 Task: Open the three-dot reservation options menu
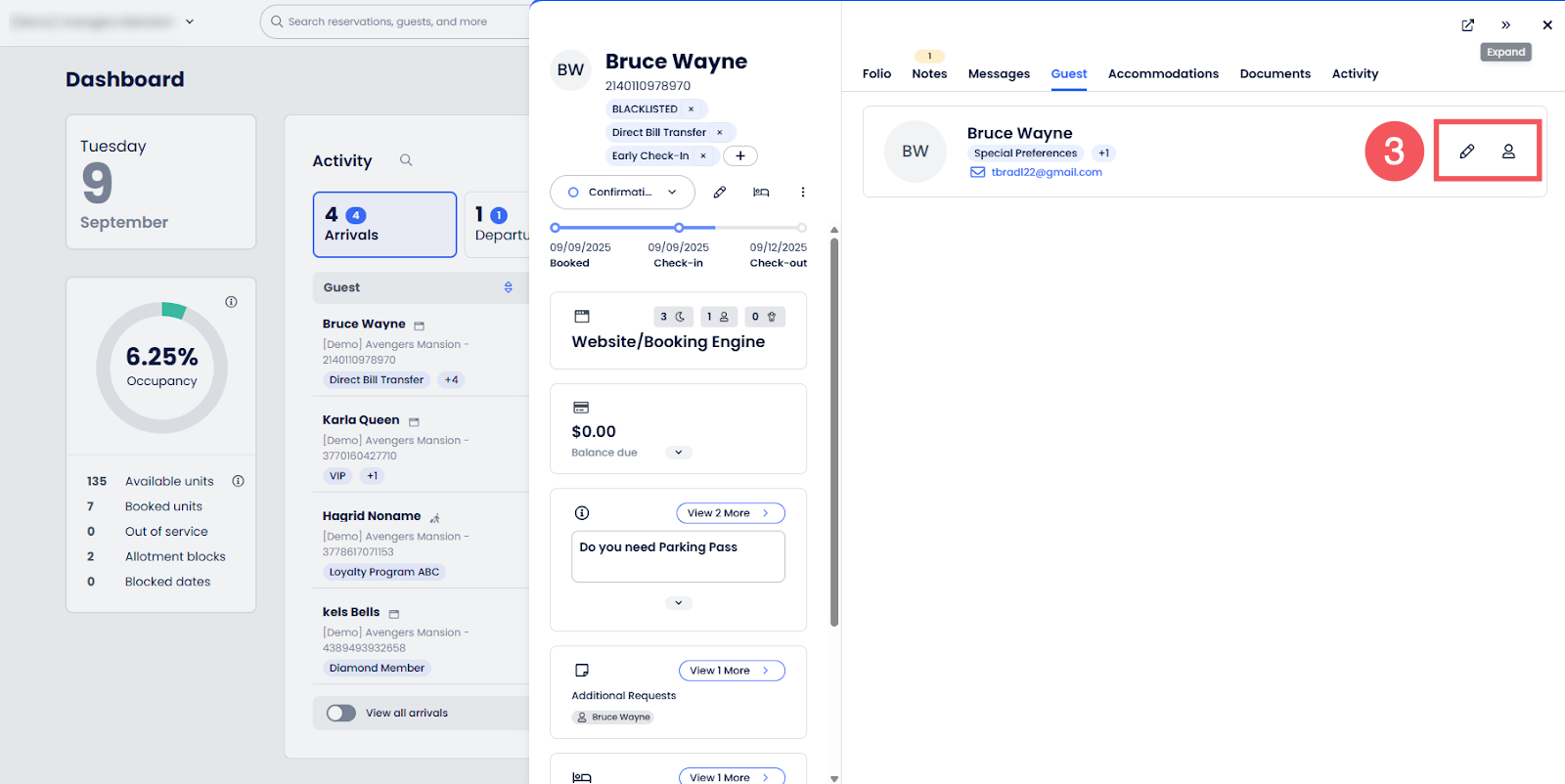pyautogui.click(x=803, y=193)
